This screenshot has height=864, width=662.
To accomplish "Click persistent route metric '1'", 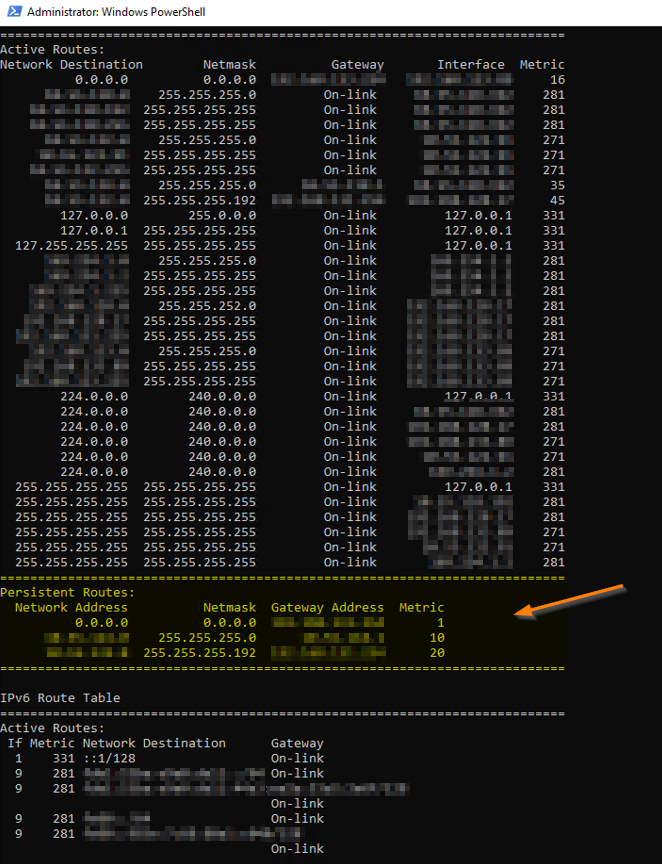I will point(440,623).
